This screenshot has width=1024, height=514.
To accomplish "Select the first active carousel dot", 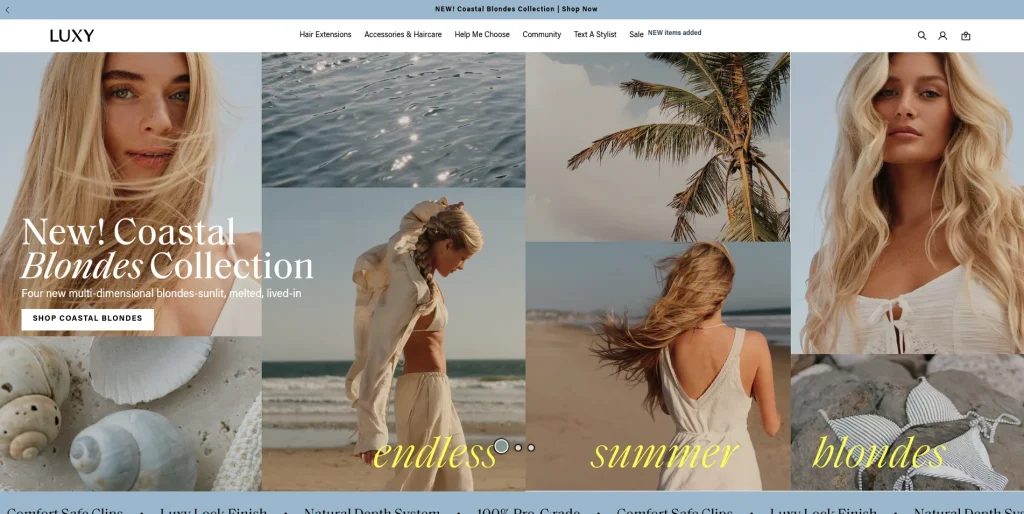I will click(x=502, y=446).
